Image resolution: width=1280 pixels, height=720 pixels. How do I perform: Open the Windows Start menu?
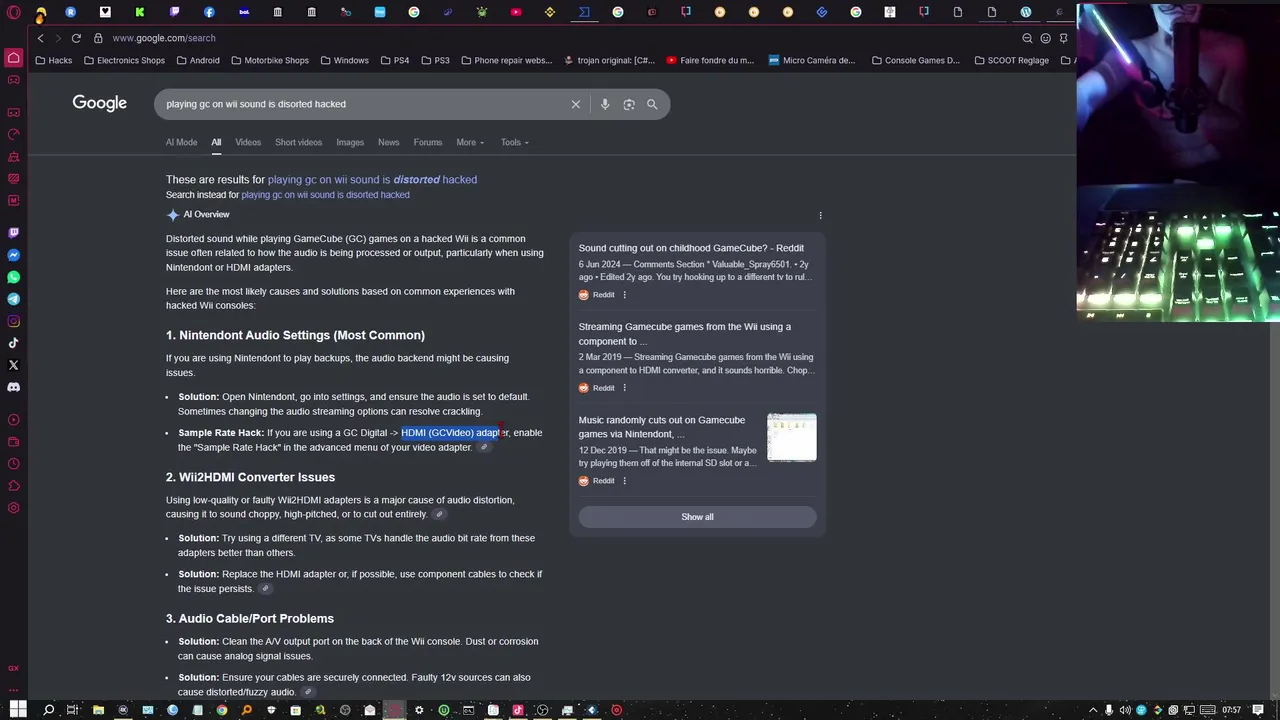tap(18, 710)
